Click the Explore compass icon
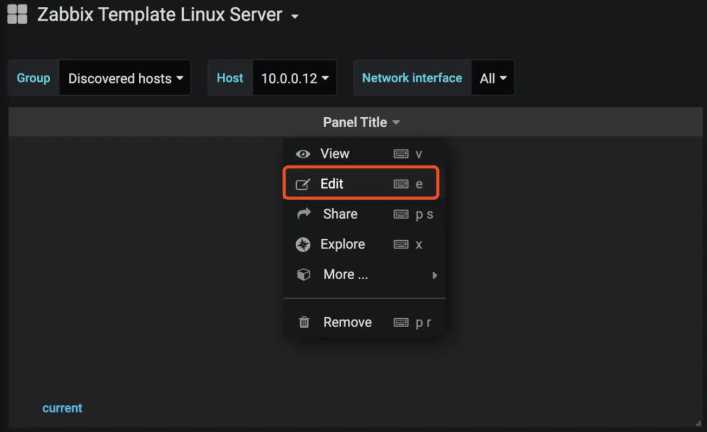The width and height of the screenshot is (707, 432). click(303, 244)
